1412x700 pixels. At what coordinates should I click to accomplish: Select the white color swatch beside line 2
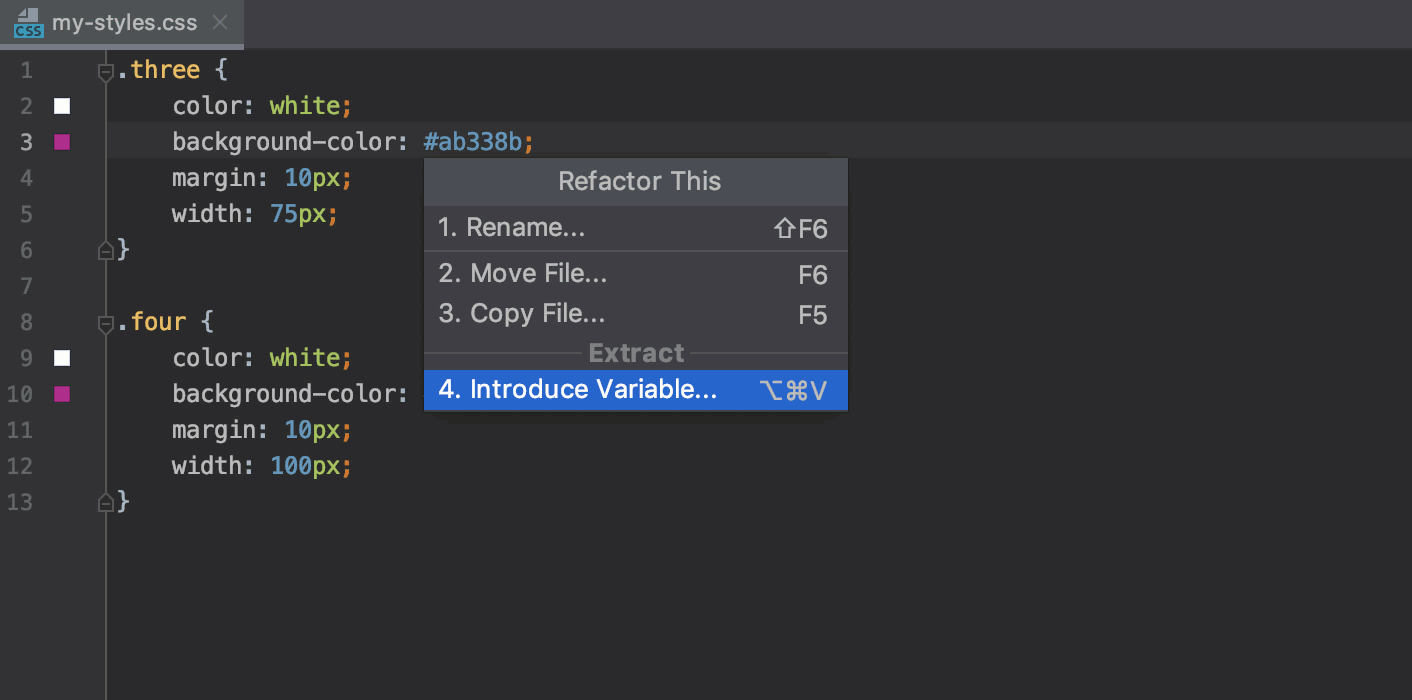(61, 106)
